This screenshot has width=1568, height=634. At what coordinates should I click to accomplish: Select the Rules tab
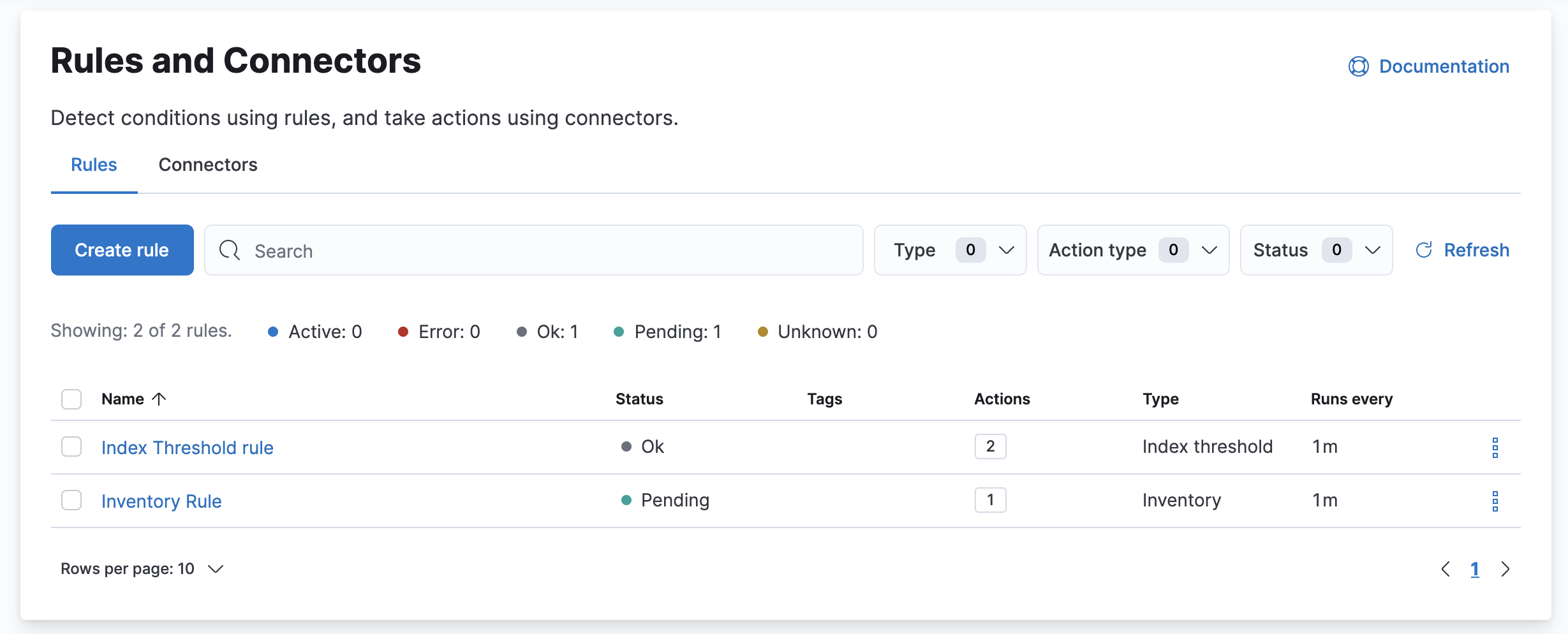tap(93, 165)
